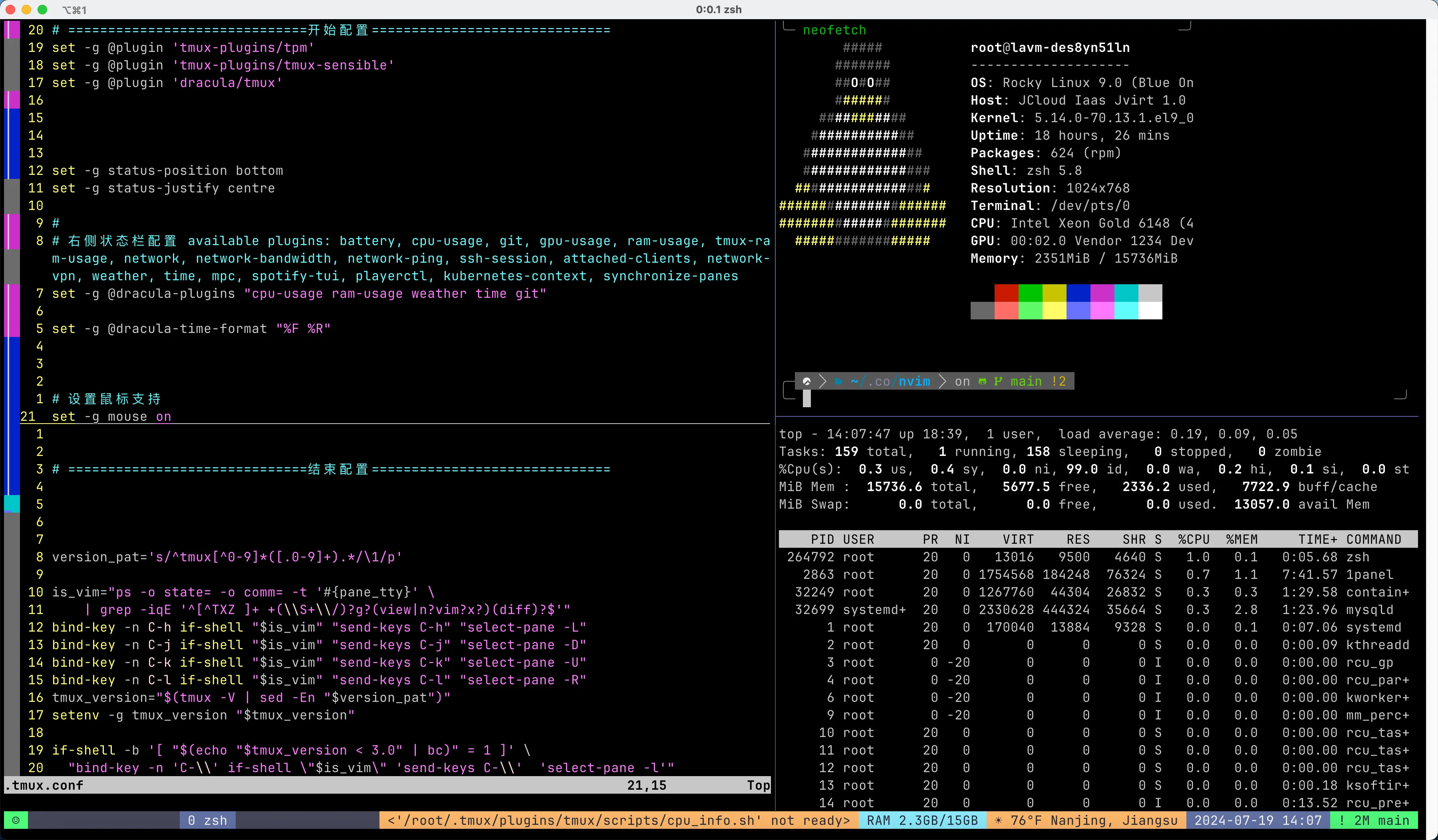Click the setenv -g tmux_version line
This screenshot has height=840, width=1438.
pos(203,715)
